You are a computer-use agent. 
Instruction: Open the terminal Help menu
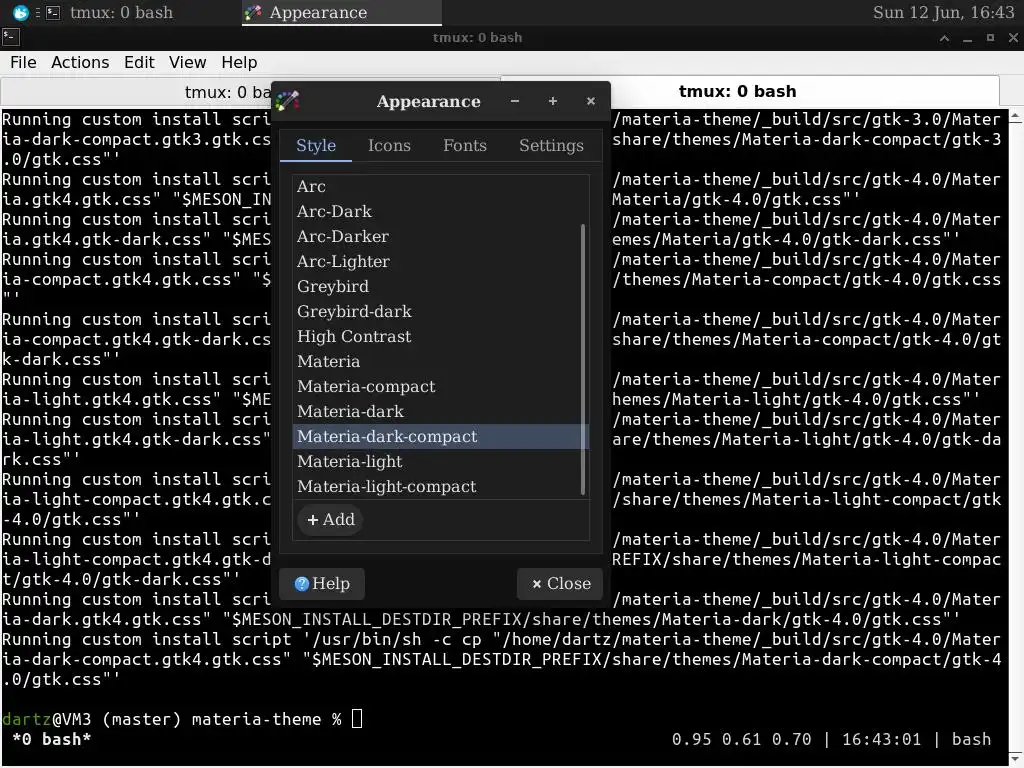[239, 63]
